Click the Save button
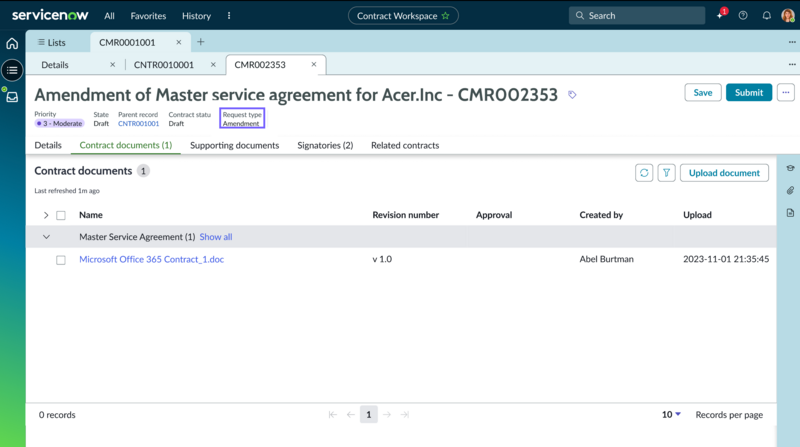The image size is (800, 447). coord(703,92)
